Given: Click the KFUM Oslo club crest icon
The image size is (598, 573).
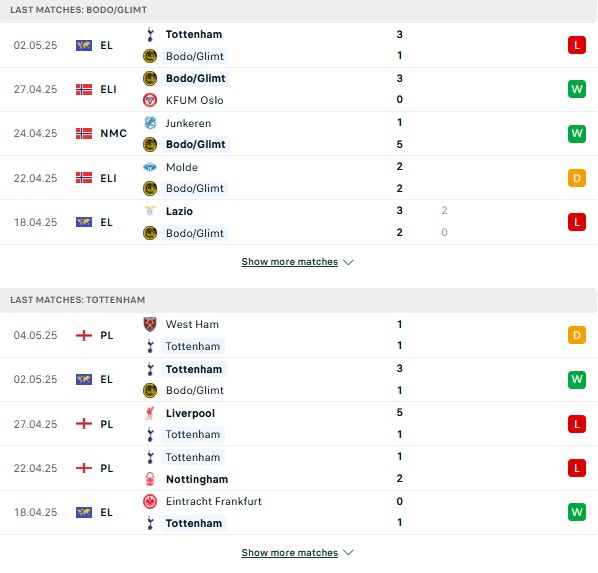Looking at the screenshot, I should point(150,100).
